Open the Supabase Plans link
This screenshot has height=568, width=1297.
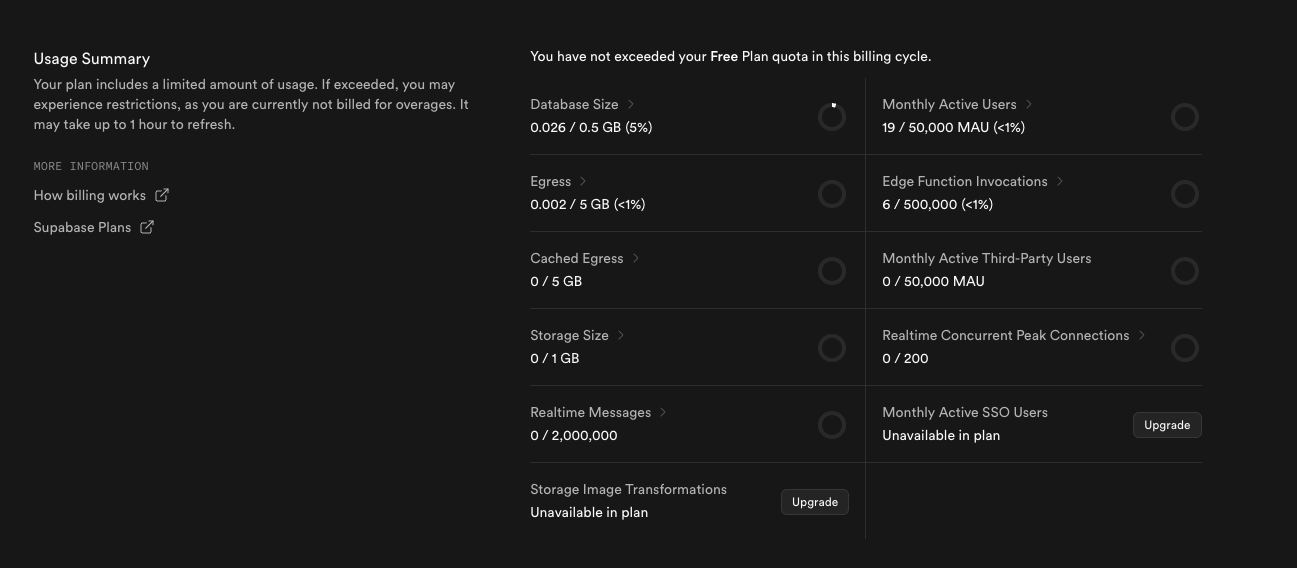click(82, 227)
